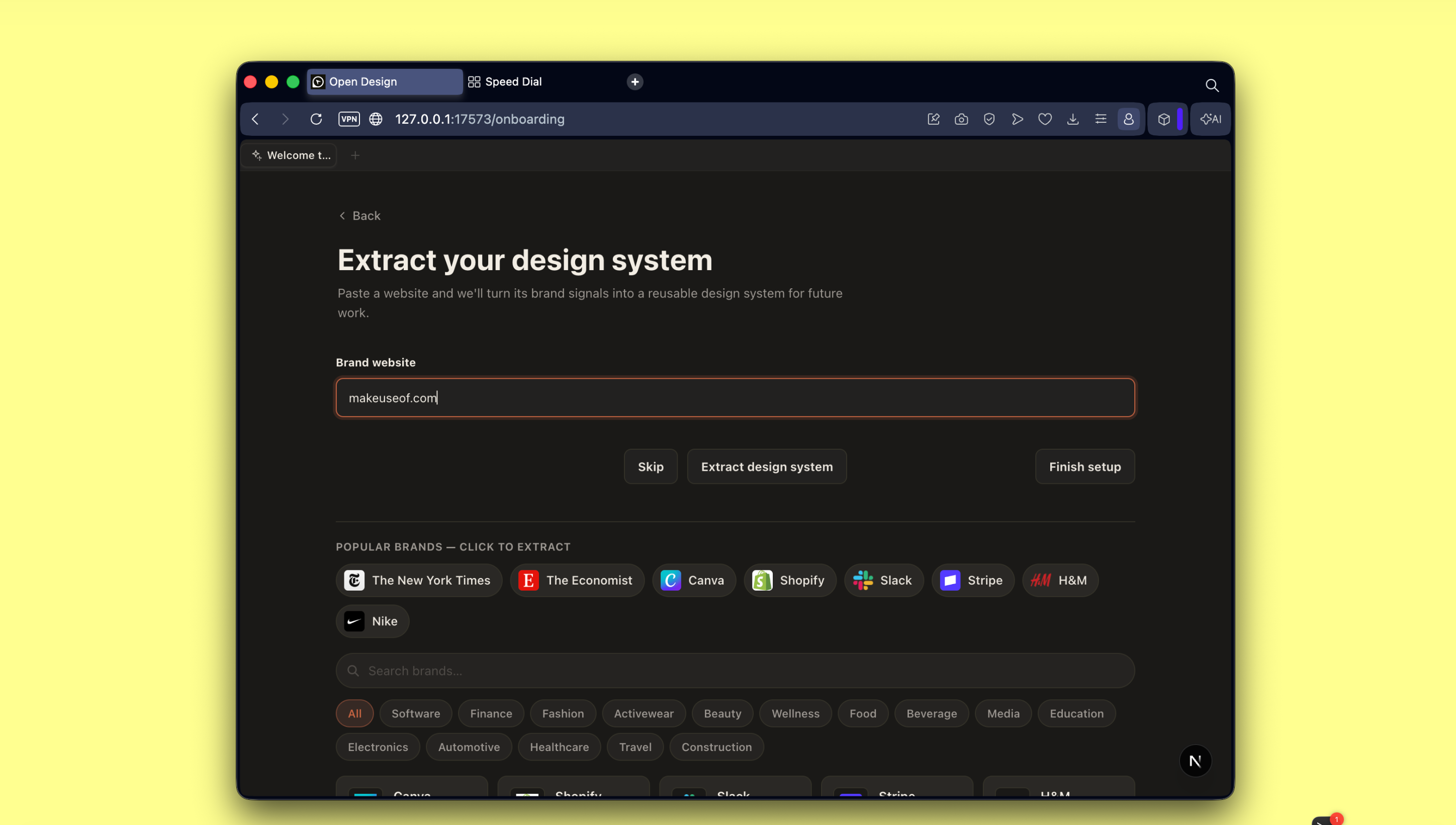Screen dimensions: 1456x825
Task: Add a new browser tab
Action: point(635,81)
